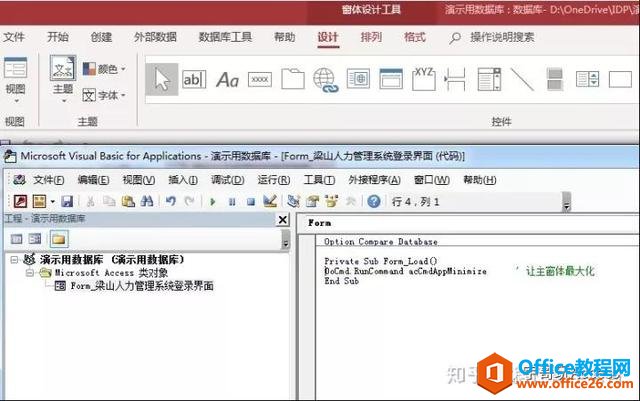Click the Break pause icon
The image size is (640, 401).
(232, 202)
